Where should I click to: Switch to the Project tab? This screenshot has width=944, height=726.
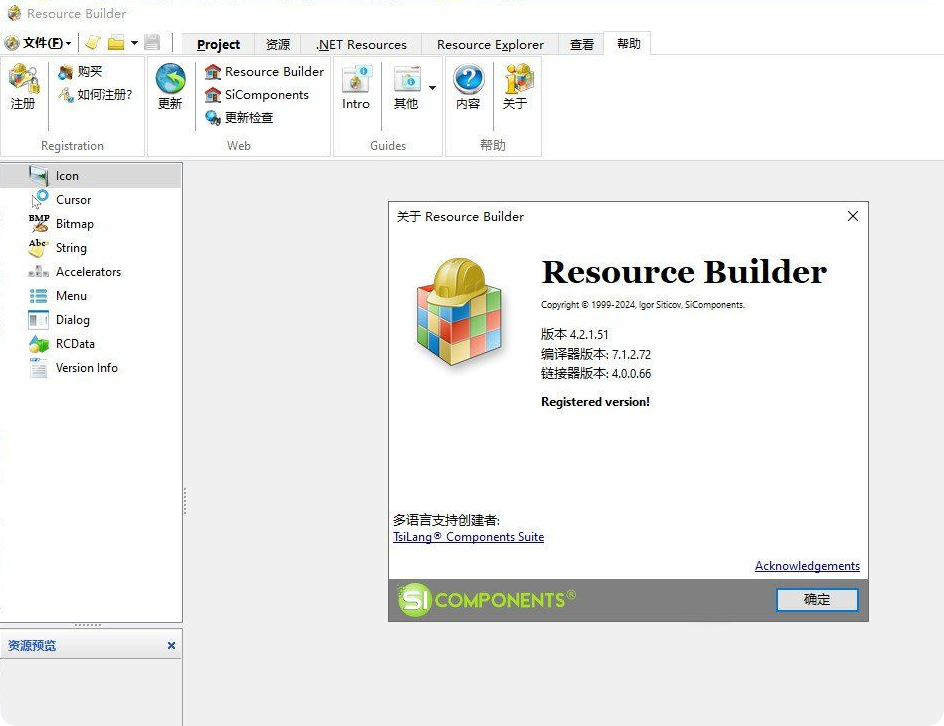click(x=219, y=45)
